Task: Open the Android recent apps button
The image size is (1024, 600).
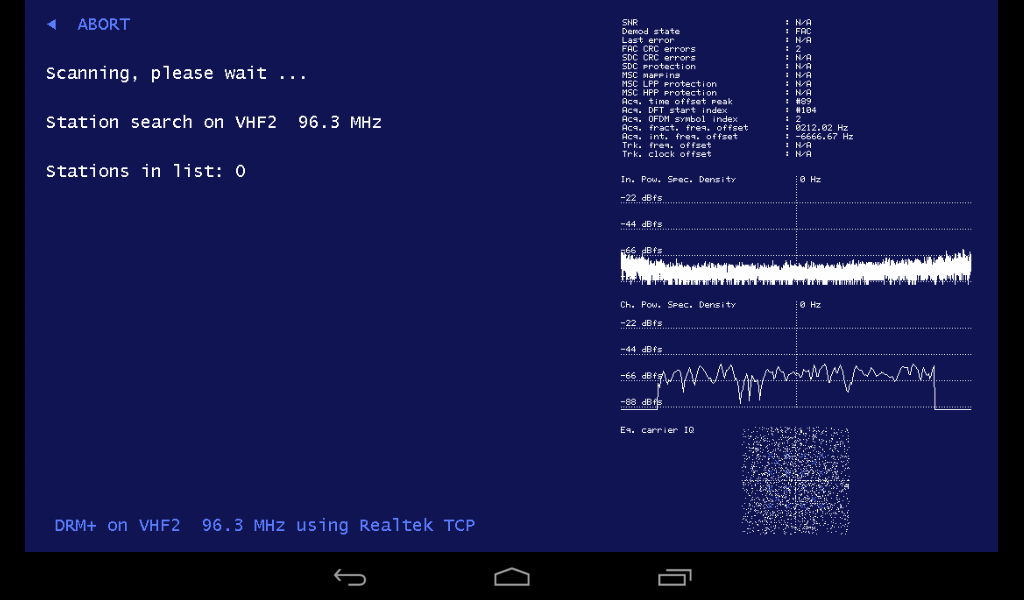Action: tap(675, 577)
